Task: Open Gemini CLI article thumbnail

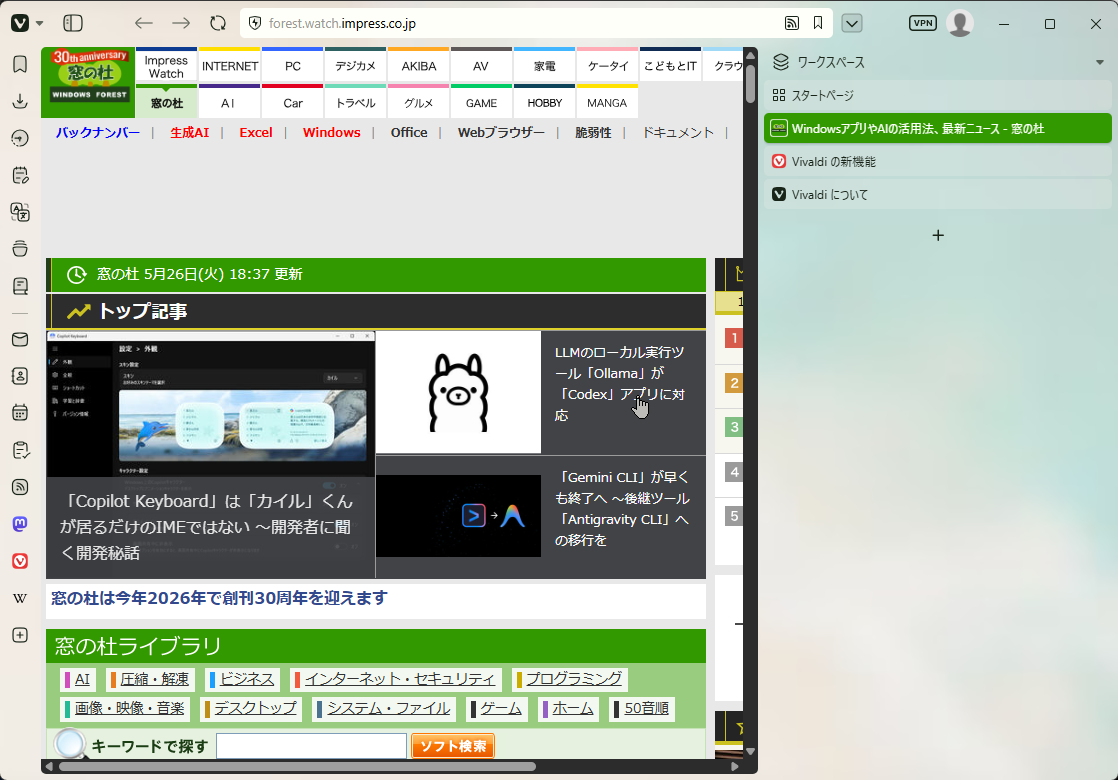Action: (458, 516)
